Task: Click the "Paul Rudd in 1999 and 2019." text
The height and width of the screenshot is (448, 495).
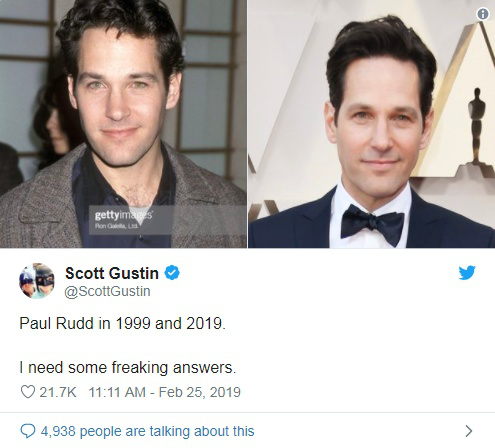Action: pyautogui.click(x=122, y=323)
